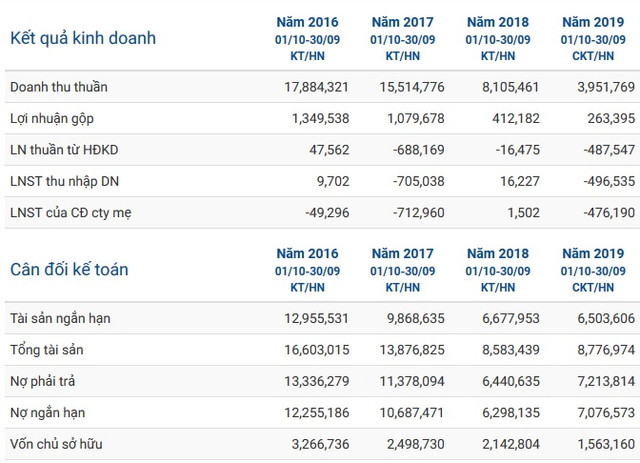Click Năm 2019 header in Kết quả kinh doanh

click(597, 21)
